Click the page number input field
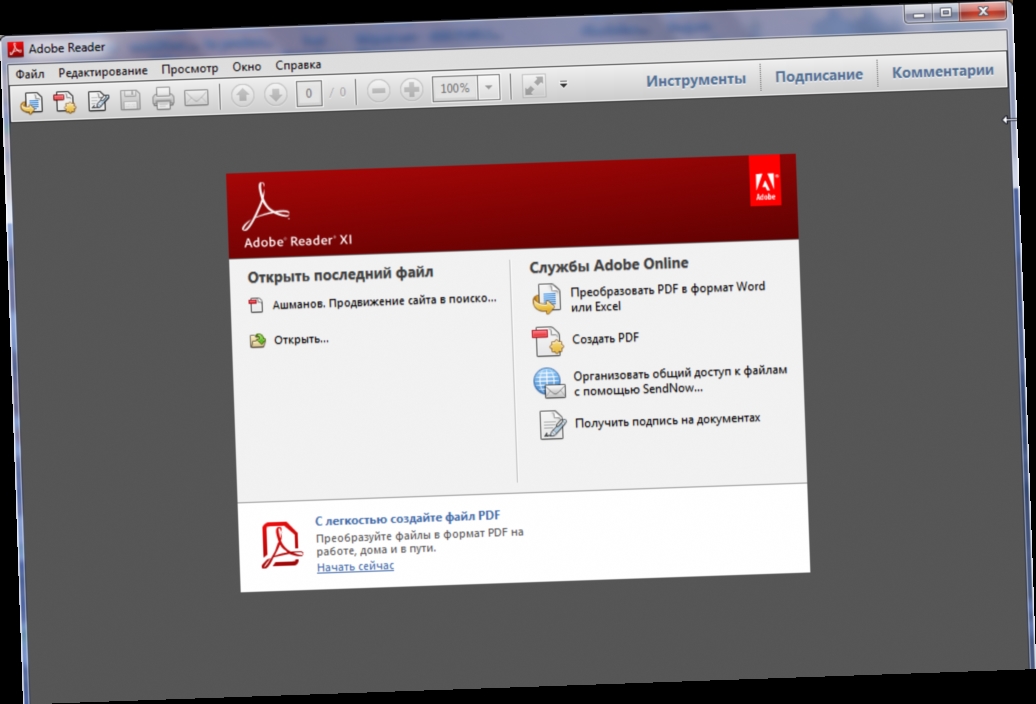The height and width of the screenshot is (704, 1036). click(309, 93)
